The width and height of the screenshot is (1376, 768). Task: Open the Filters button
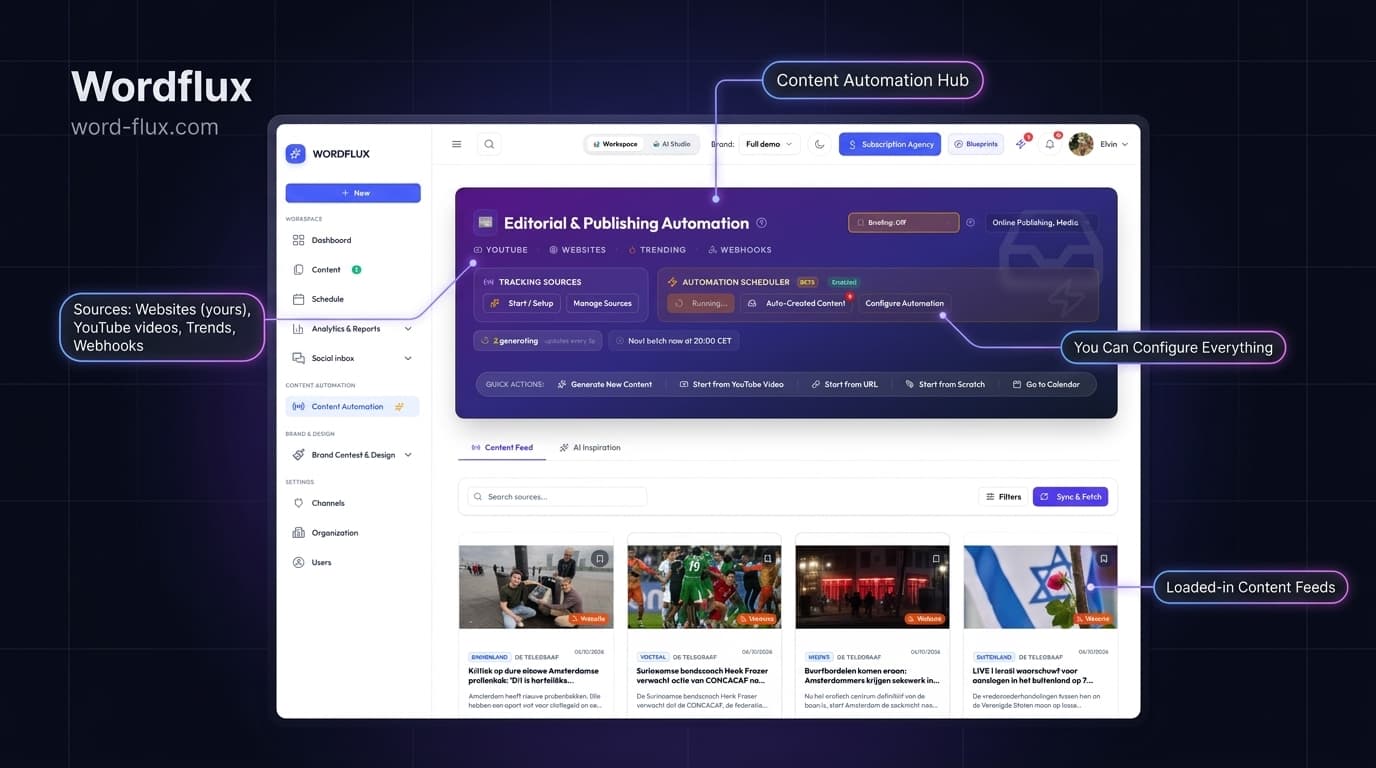tap(1003, 497)
